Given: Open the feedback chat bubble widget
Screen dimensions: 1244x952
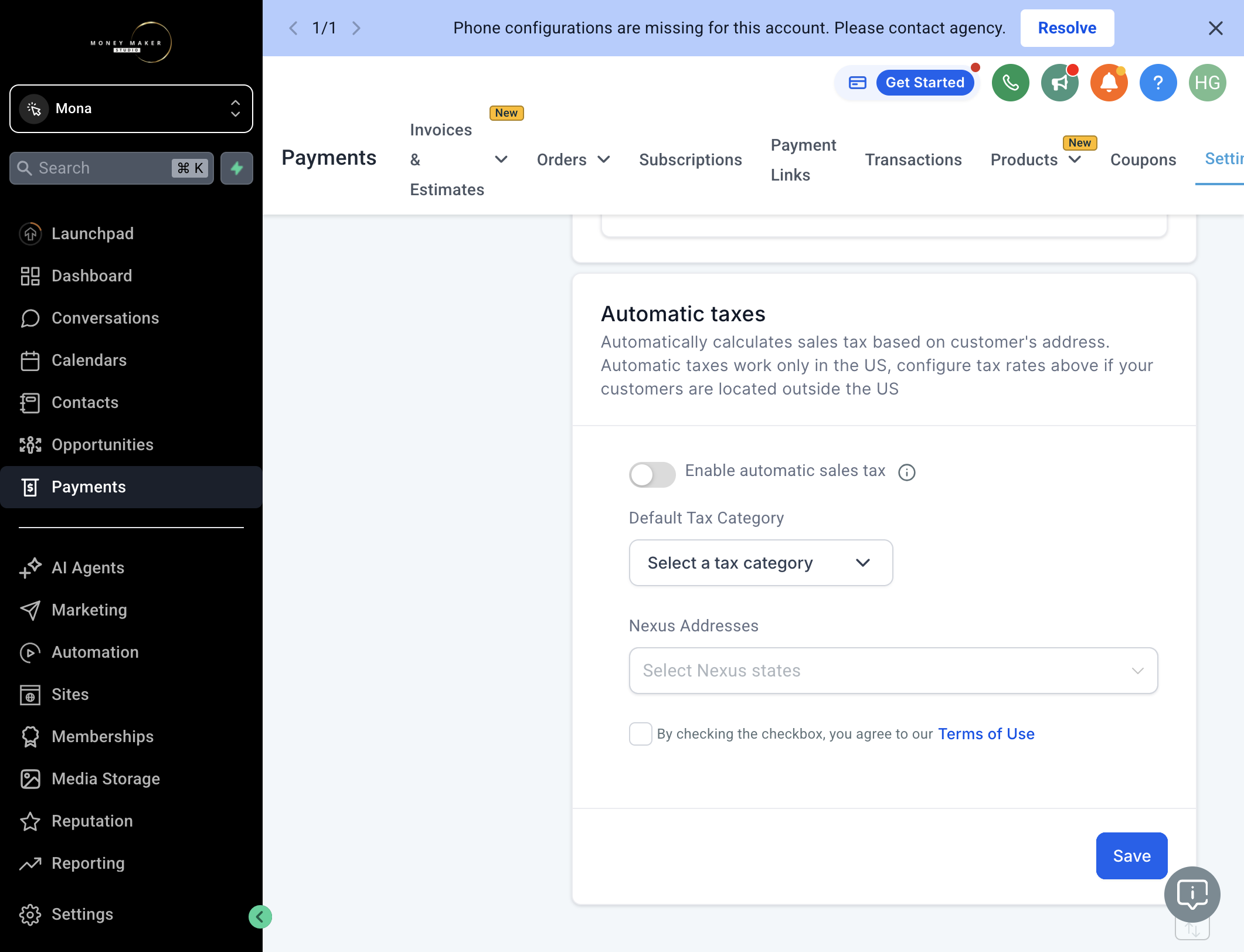Looking at the screenshot, I should [x=1192, y=895].
